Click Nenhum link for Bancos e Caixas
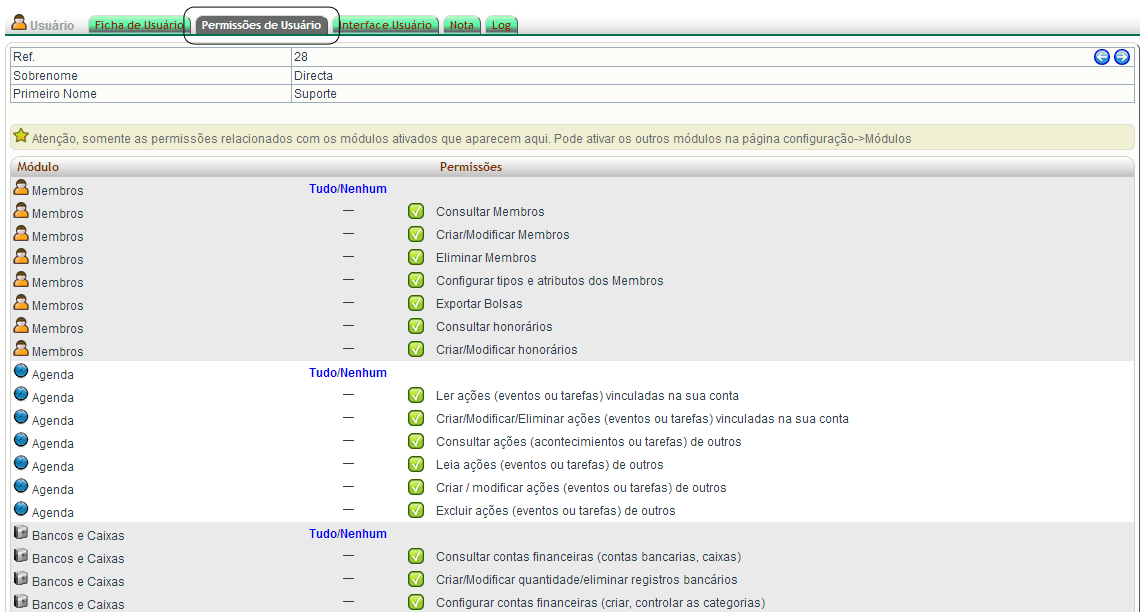This screenshot has width=1141, height=612. tap(363, 534)
